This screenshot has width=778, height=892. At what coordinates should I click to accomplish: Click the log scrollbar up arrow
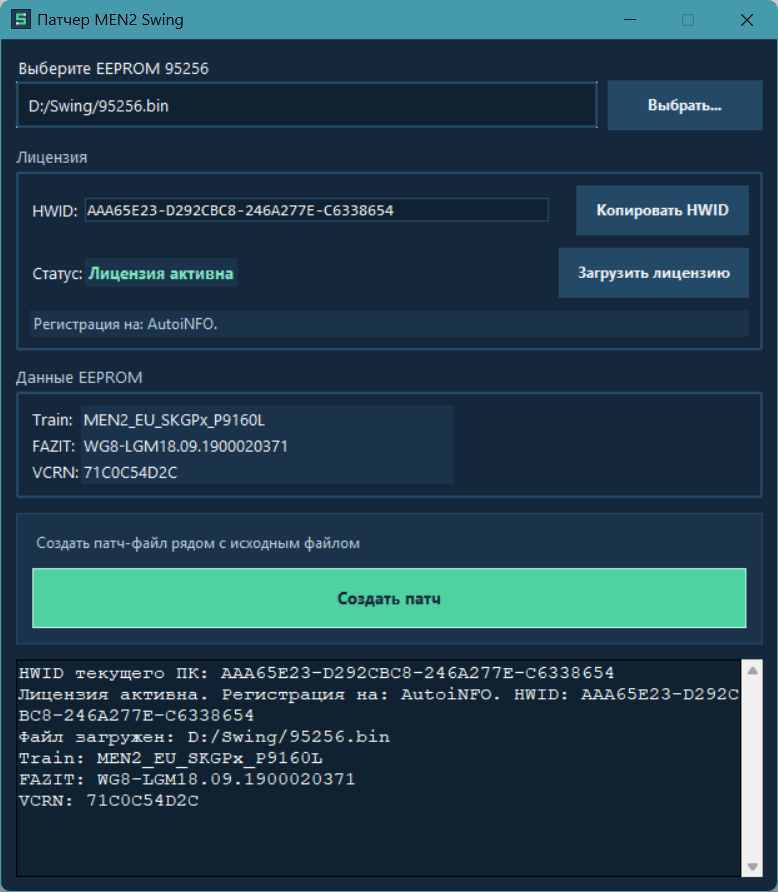pyautogui.click(x=752, y=667)
